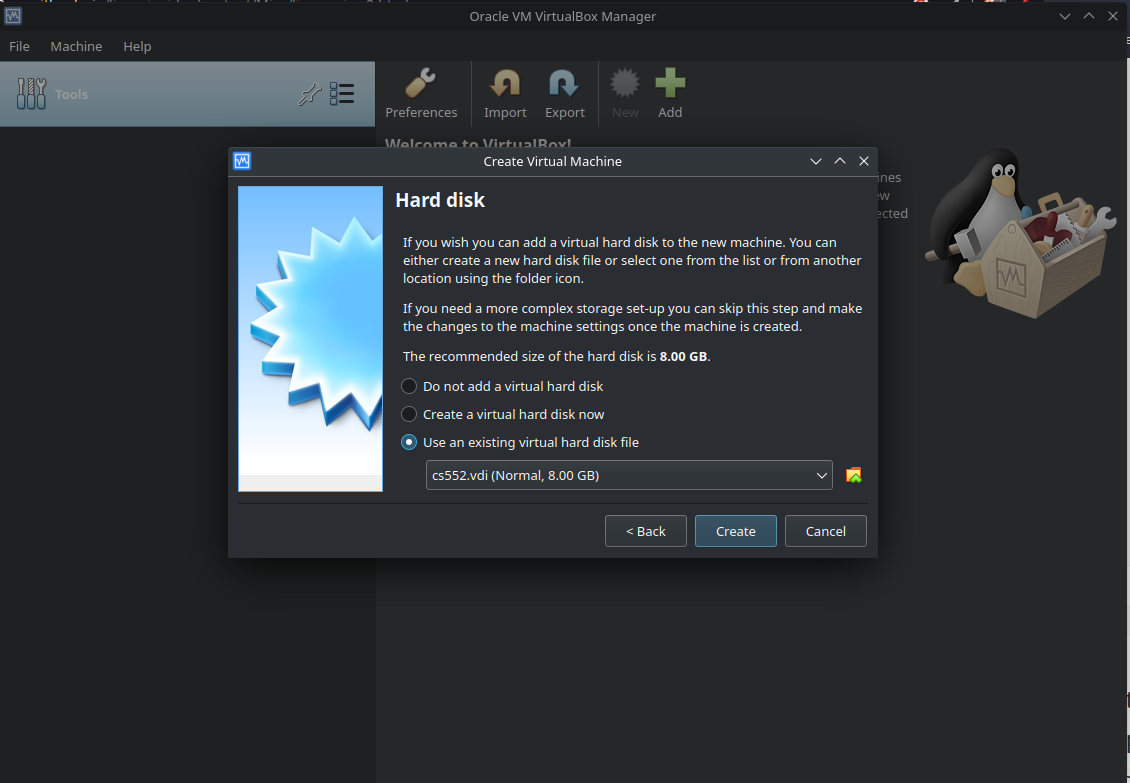Select 'Use an existing virtual hard disk file'

point(409,442)
